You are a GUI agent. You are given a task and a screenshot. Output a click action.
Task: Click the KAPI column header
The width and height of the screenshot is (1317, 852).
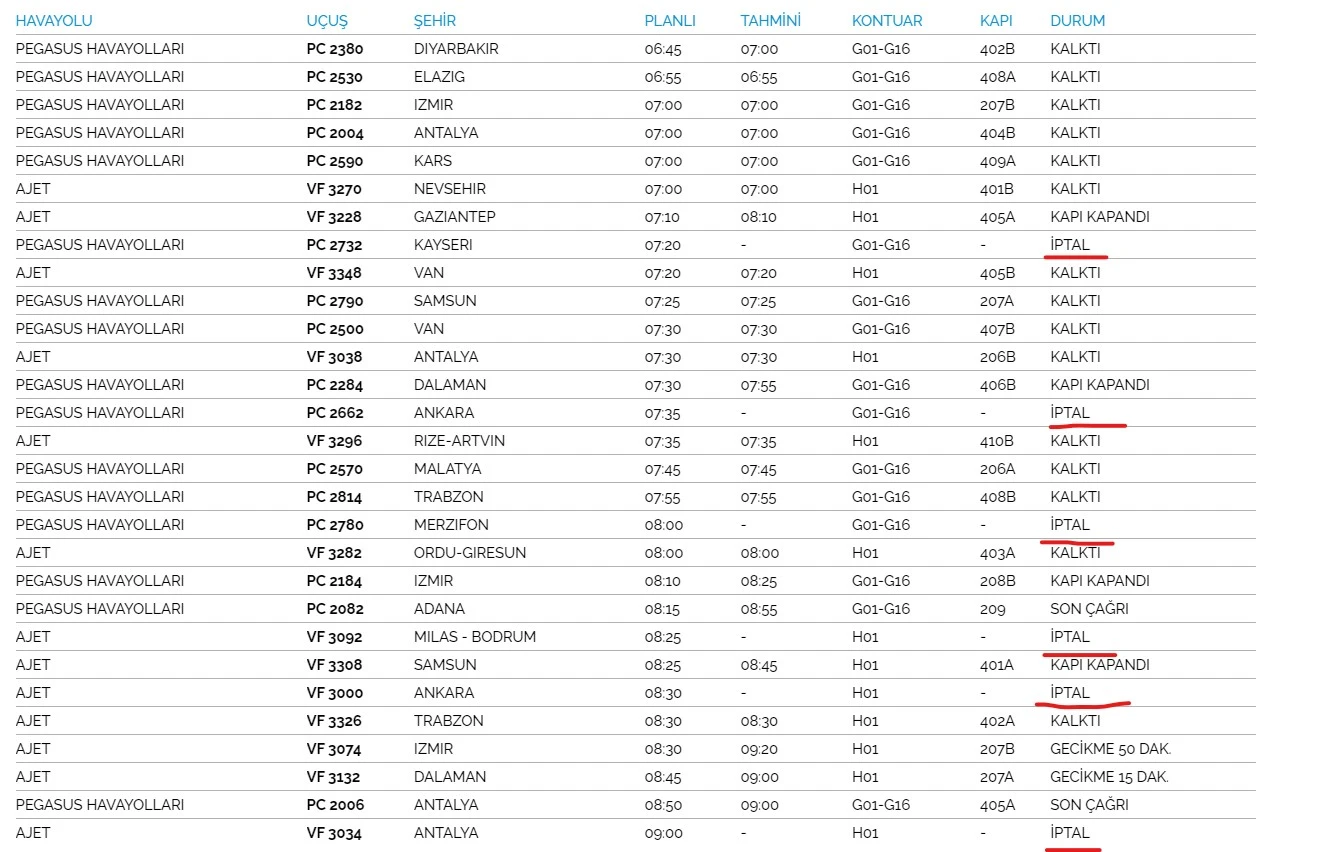[x=998, y=20]
